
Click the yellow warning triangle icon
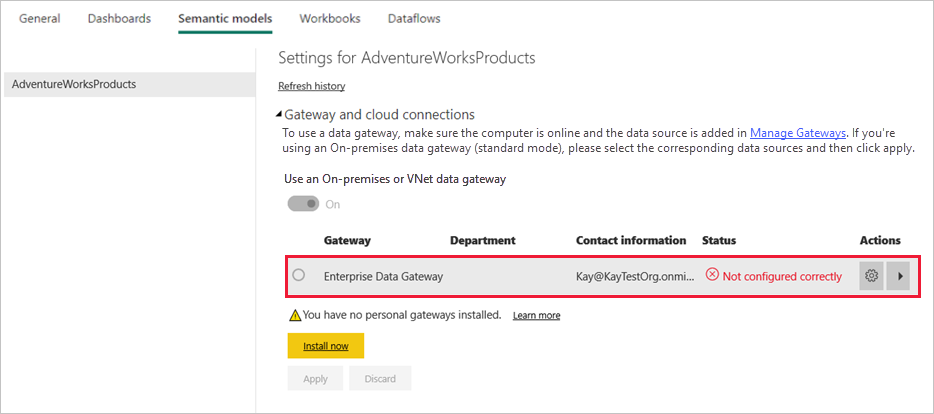click(295, 315)
